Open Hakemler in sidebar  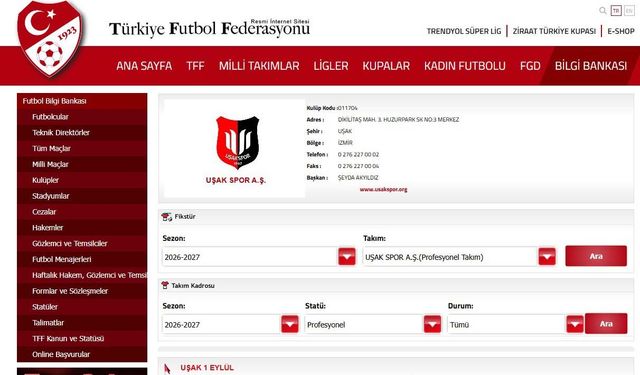pyautogui.click(x=82, y=228)
